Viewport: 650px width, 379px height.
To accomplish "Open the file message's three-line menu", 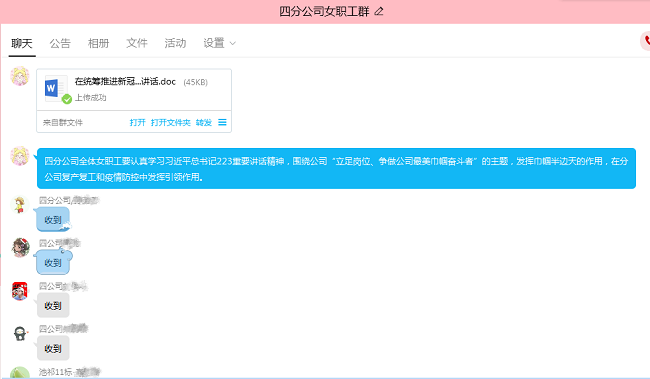I will (x=222, y=122).
